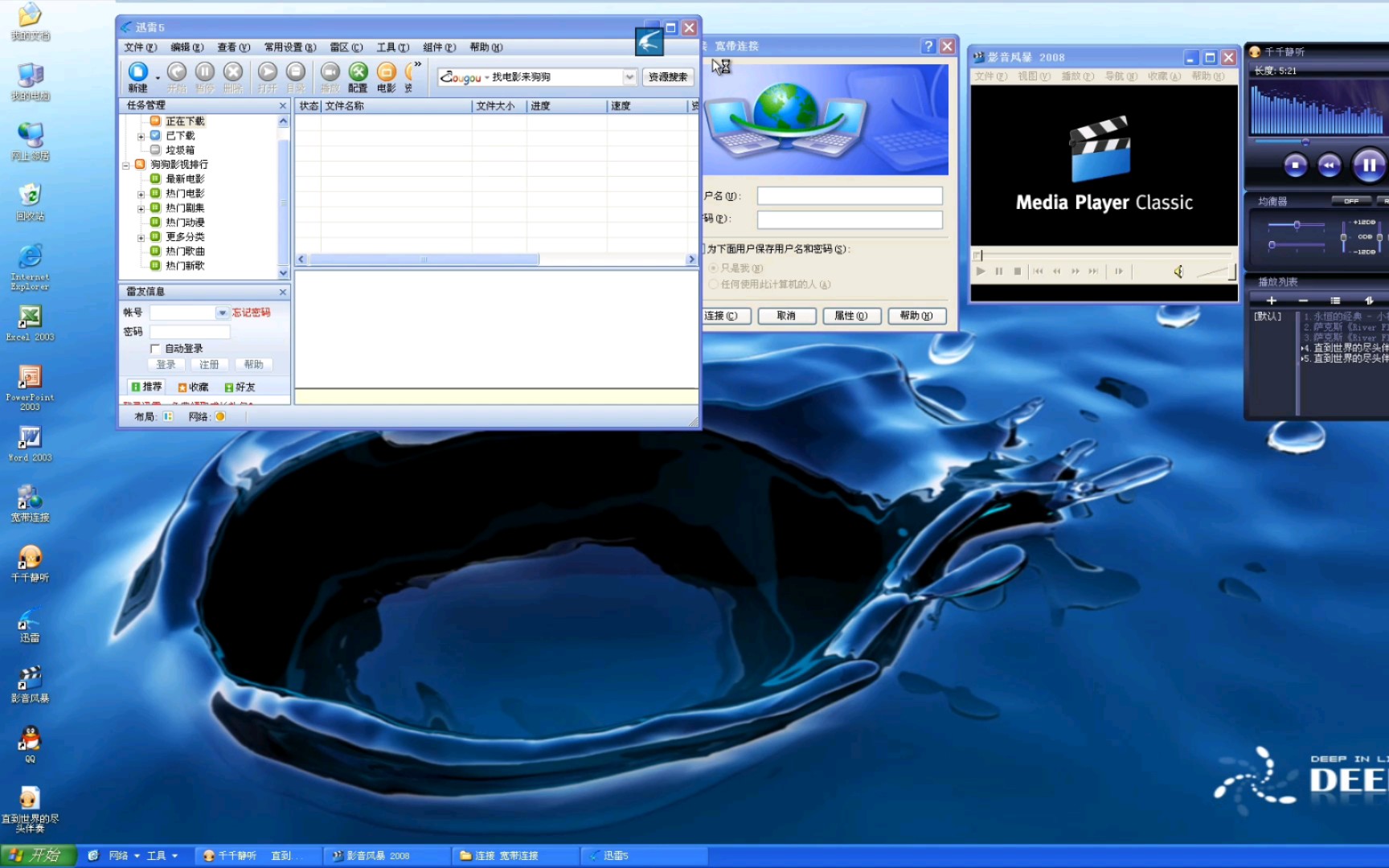Open the 工具 menu in Xunlei
Image resolution: width=1389 pixels, height=868 pixels.
pos(393,47)
